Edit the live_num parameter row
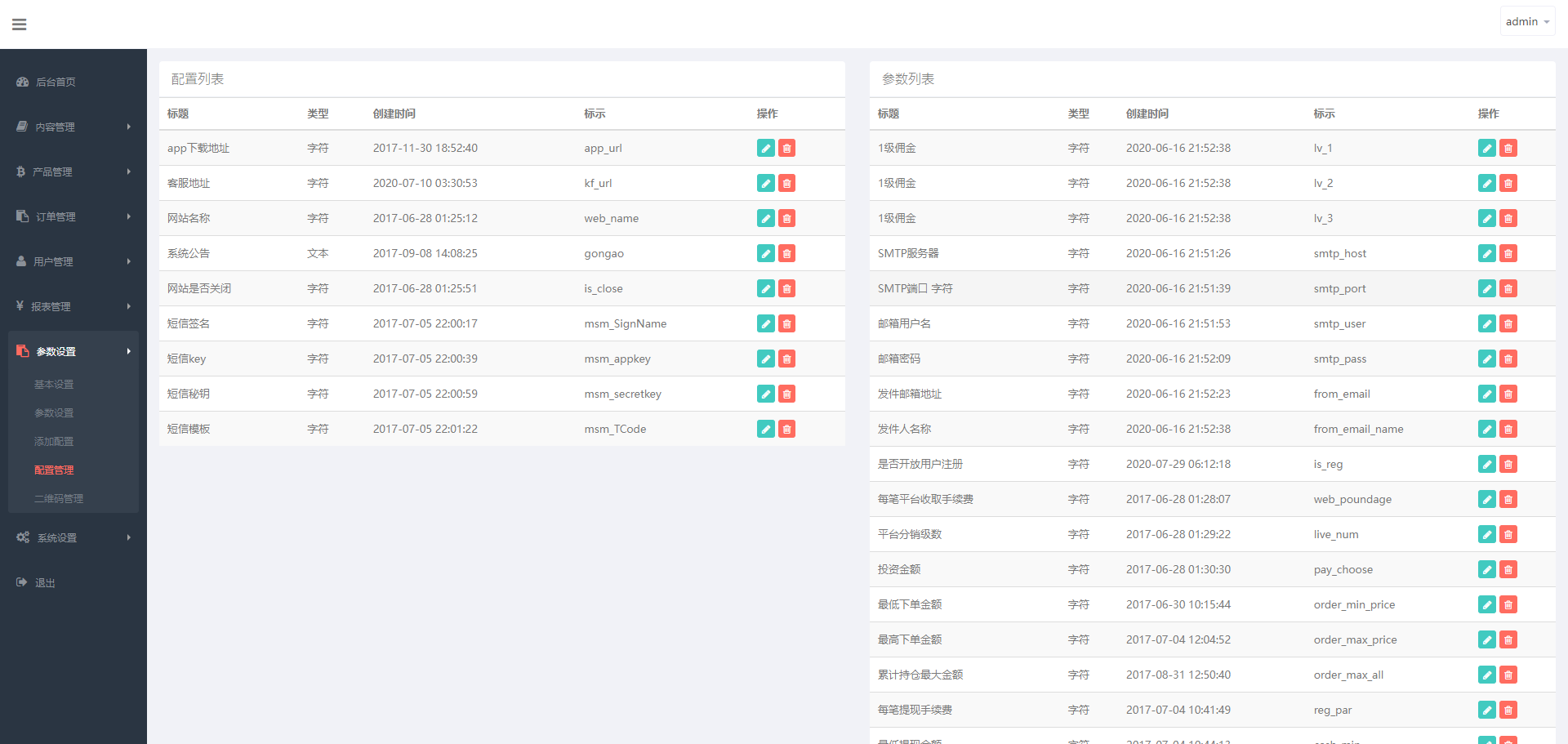This screenshot has height=744, width=1568. pos(1487,534)
